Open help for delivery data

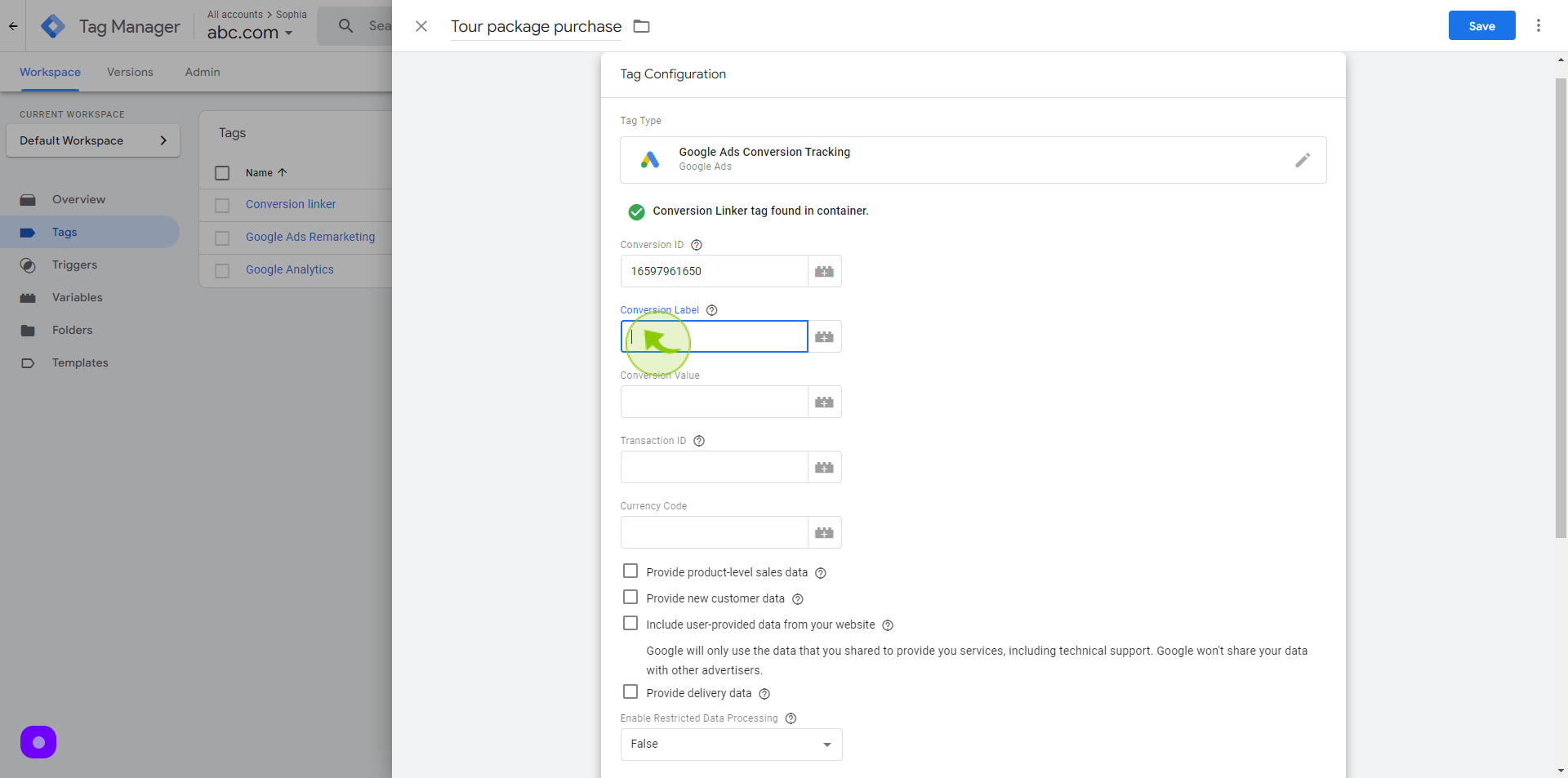(764, 694)
